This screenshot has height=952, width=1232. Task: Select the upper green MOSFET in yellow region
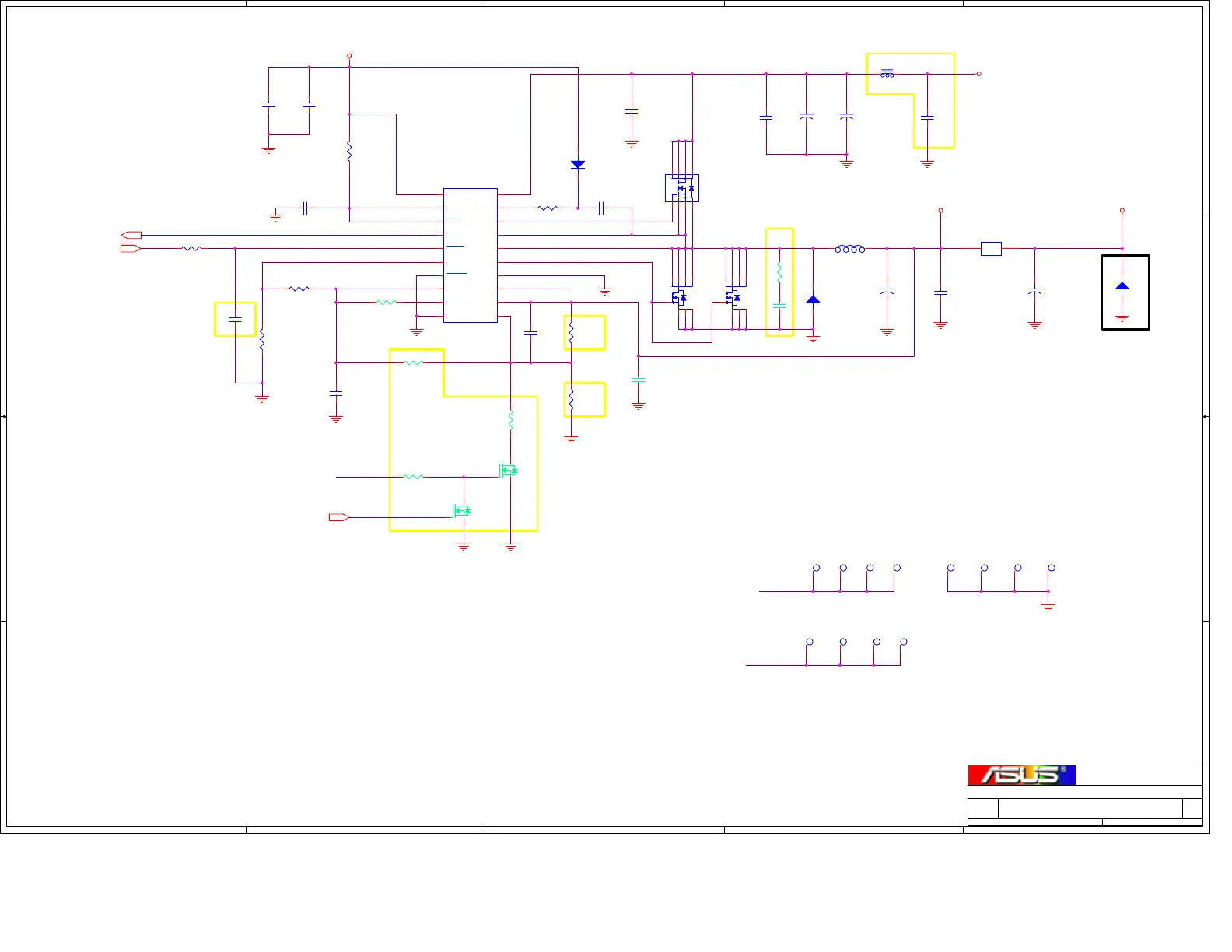point(508,470)
